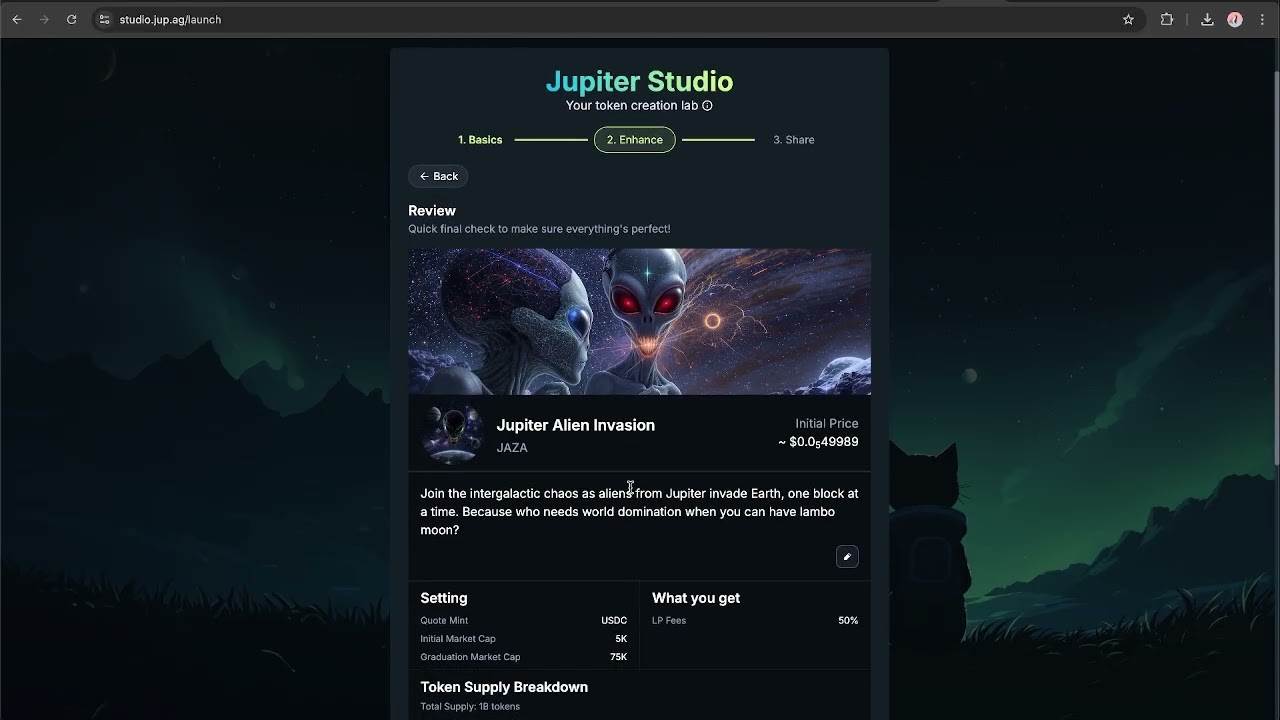Image resolution: width=1280 pixels, height=720 pixels.
Task: Click the 'Setting' heading
Action: [444, 598]
